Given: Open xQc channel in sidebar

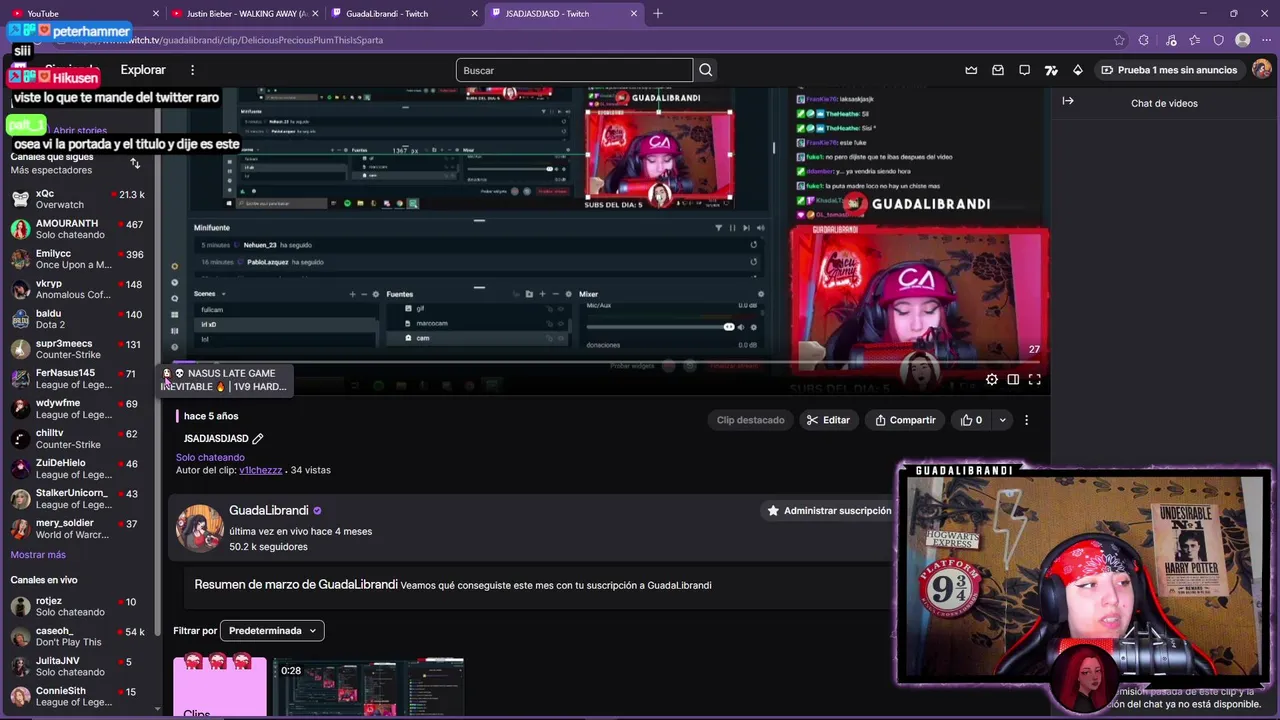Looking at the screenshot, I should point(78,199).
